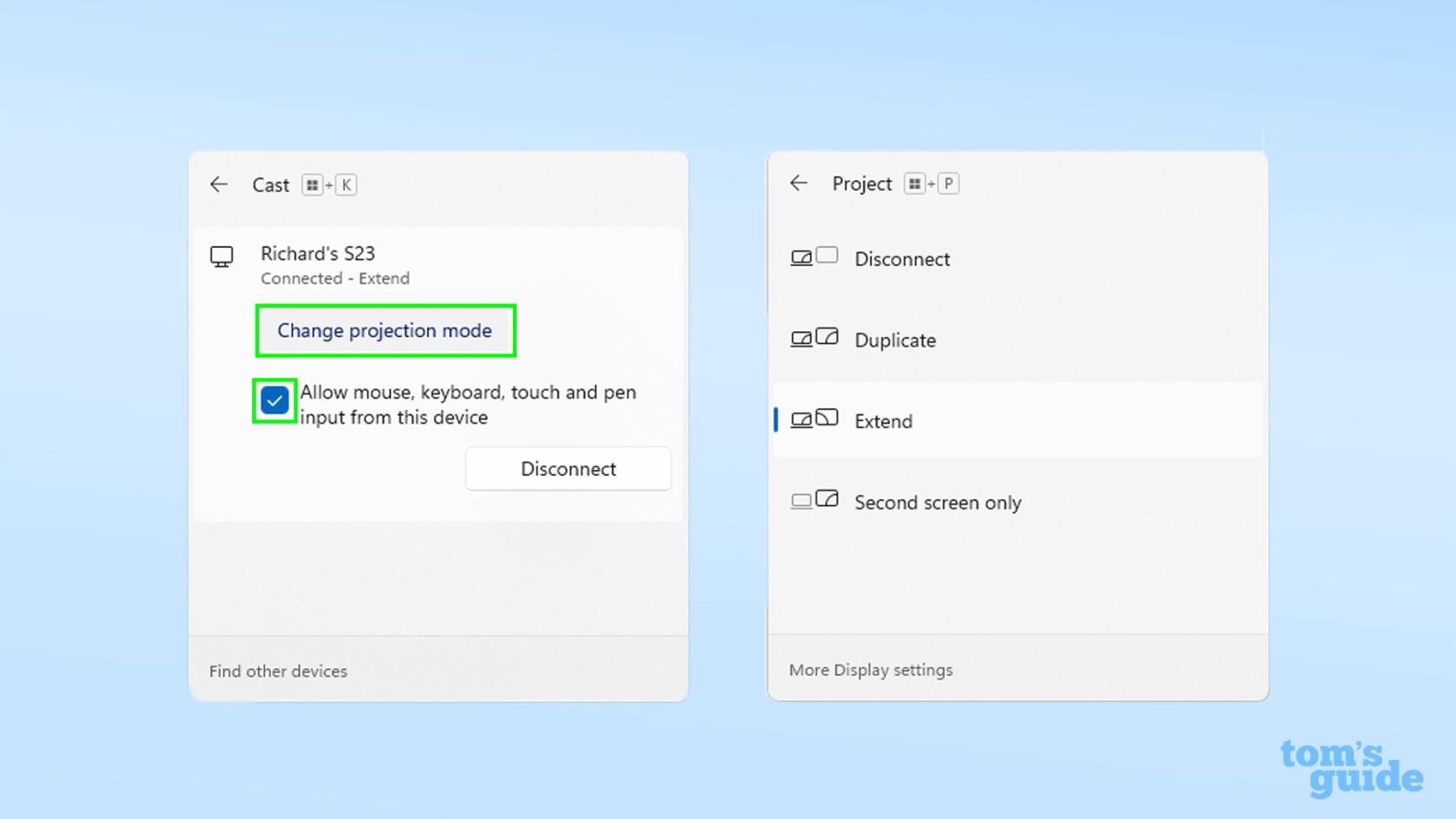The width and height of the screenshot is (1456, 819).
Task: Open More Display settings
Action: tap(871, 670)
